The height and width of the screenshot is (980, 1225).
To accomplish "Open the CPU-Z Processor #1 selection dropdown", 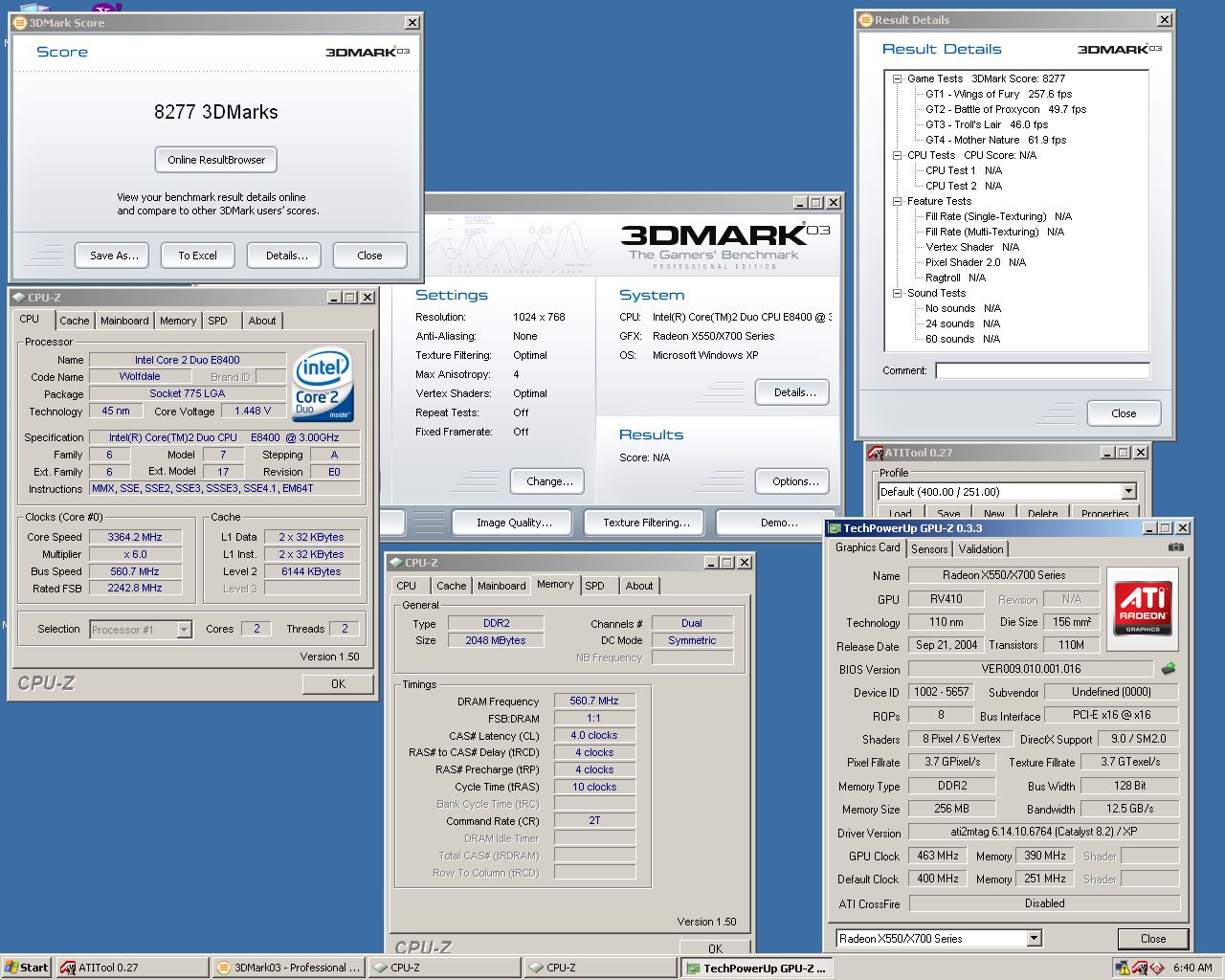I will 184,630.
